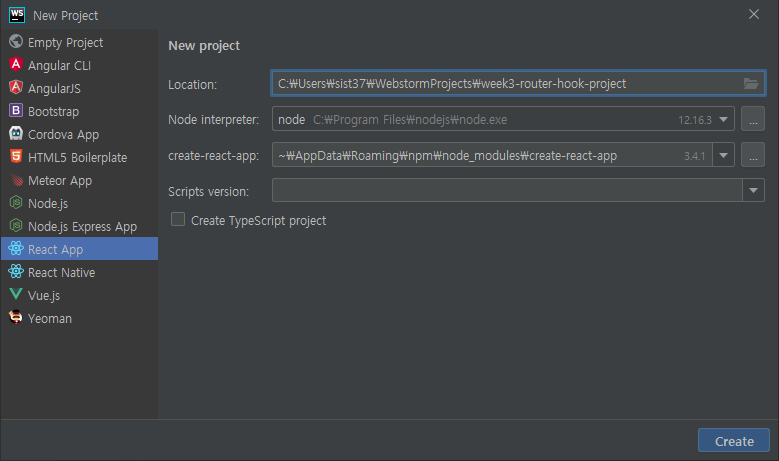This screenshot has width=779, height=461.
Task: Click the "3.4.1" package version text
Action: 695,156
